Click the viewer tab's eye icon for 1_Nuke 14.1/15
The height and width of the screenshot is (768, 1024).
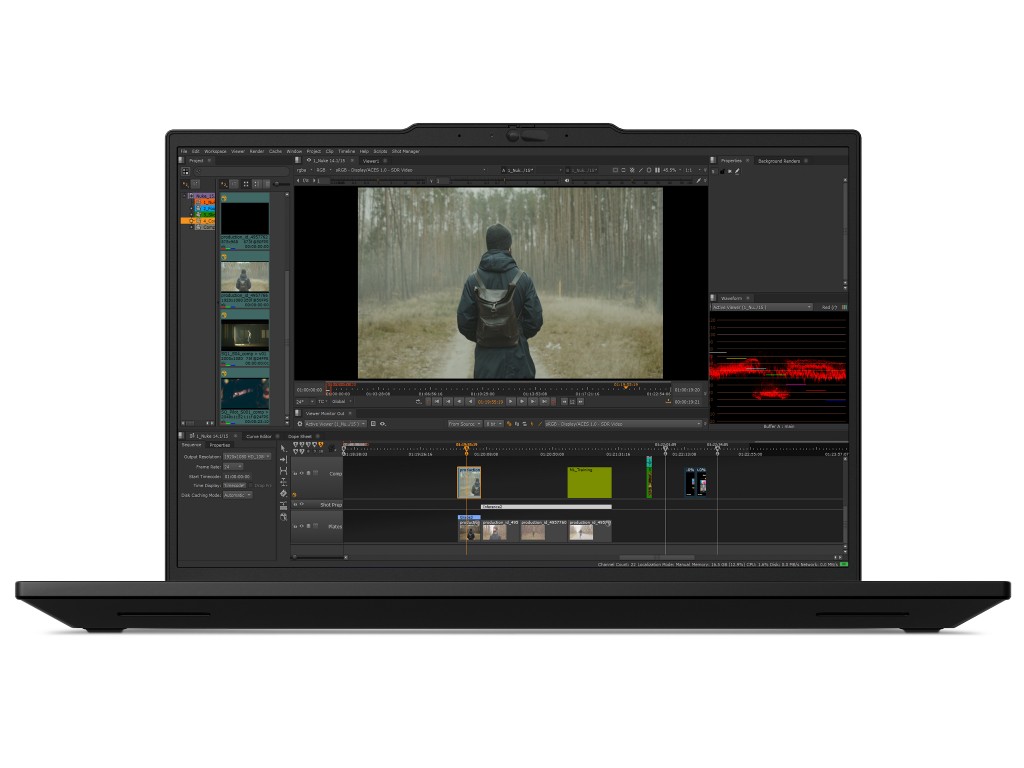309,160
